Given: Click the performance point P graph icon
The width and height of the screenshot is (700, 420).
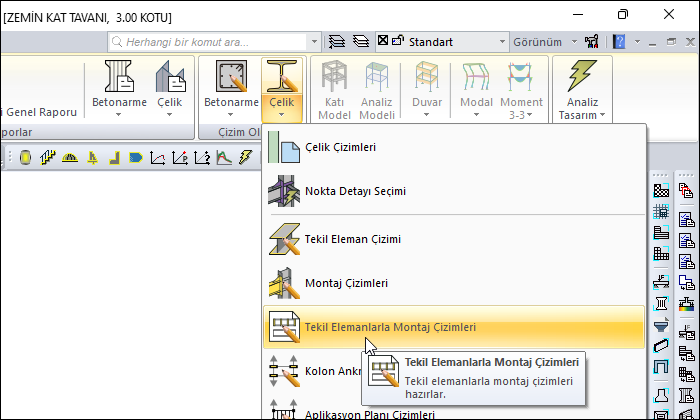Looking at the screenshot, I should (180, 158).
